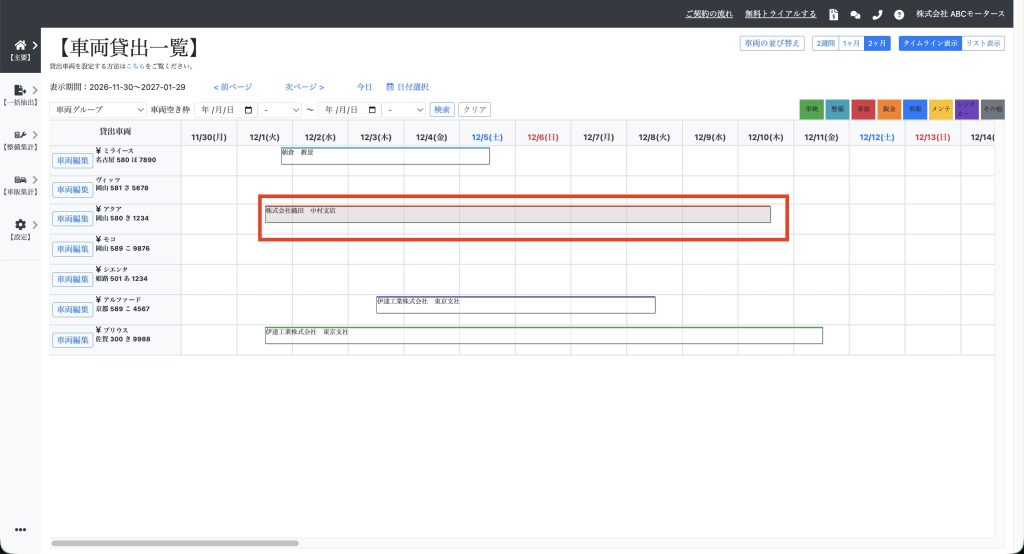
Task: Click the 一括抽出 export icon in sidebar
Action: pos(20,91)
